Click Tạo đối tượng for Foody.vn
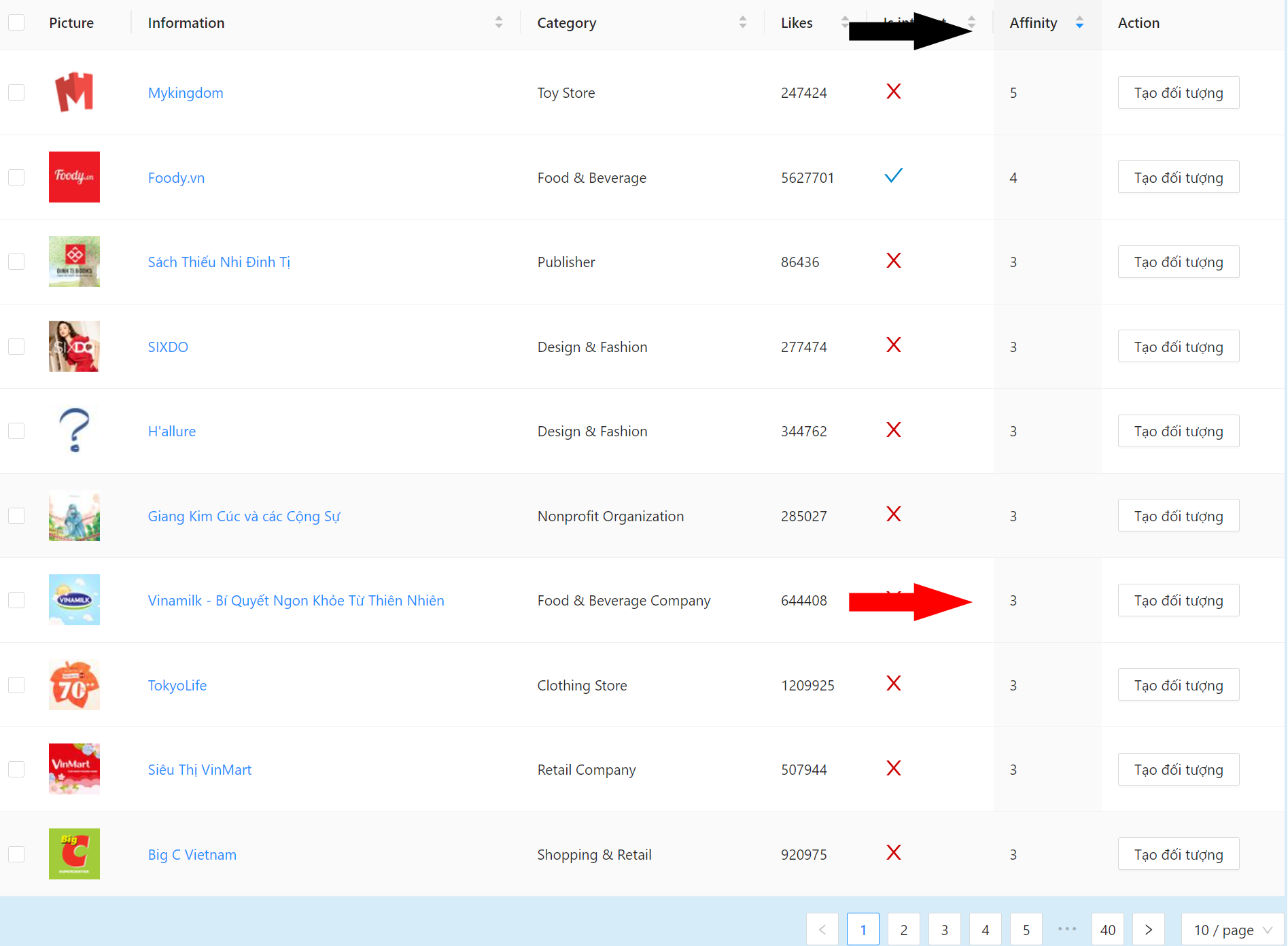 pyautogui.click(x=1179, y=177)
